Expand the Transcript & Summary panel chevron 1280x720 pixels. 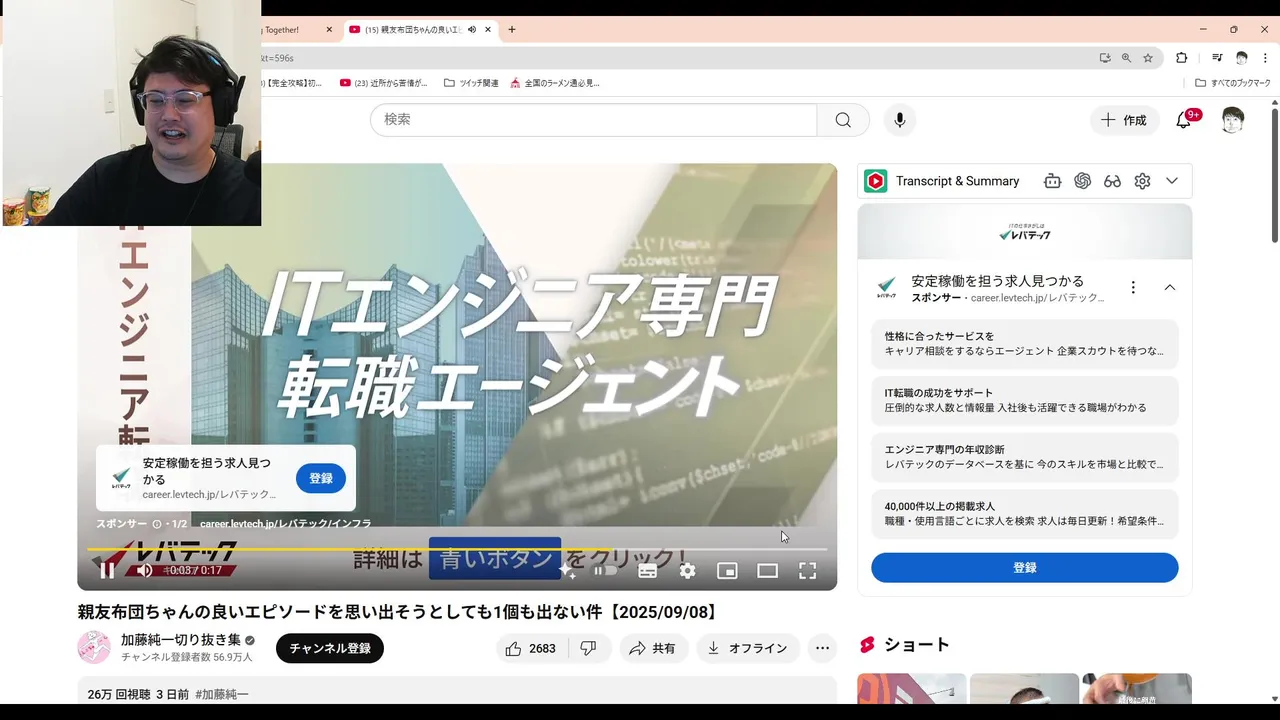pyautogui.click(x=1172, y=181)
